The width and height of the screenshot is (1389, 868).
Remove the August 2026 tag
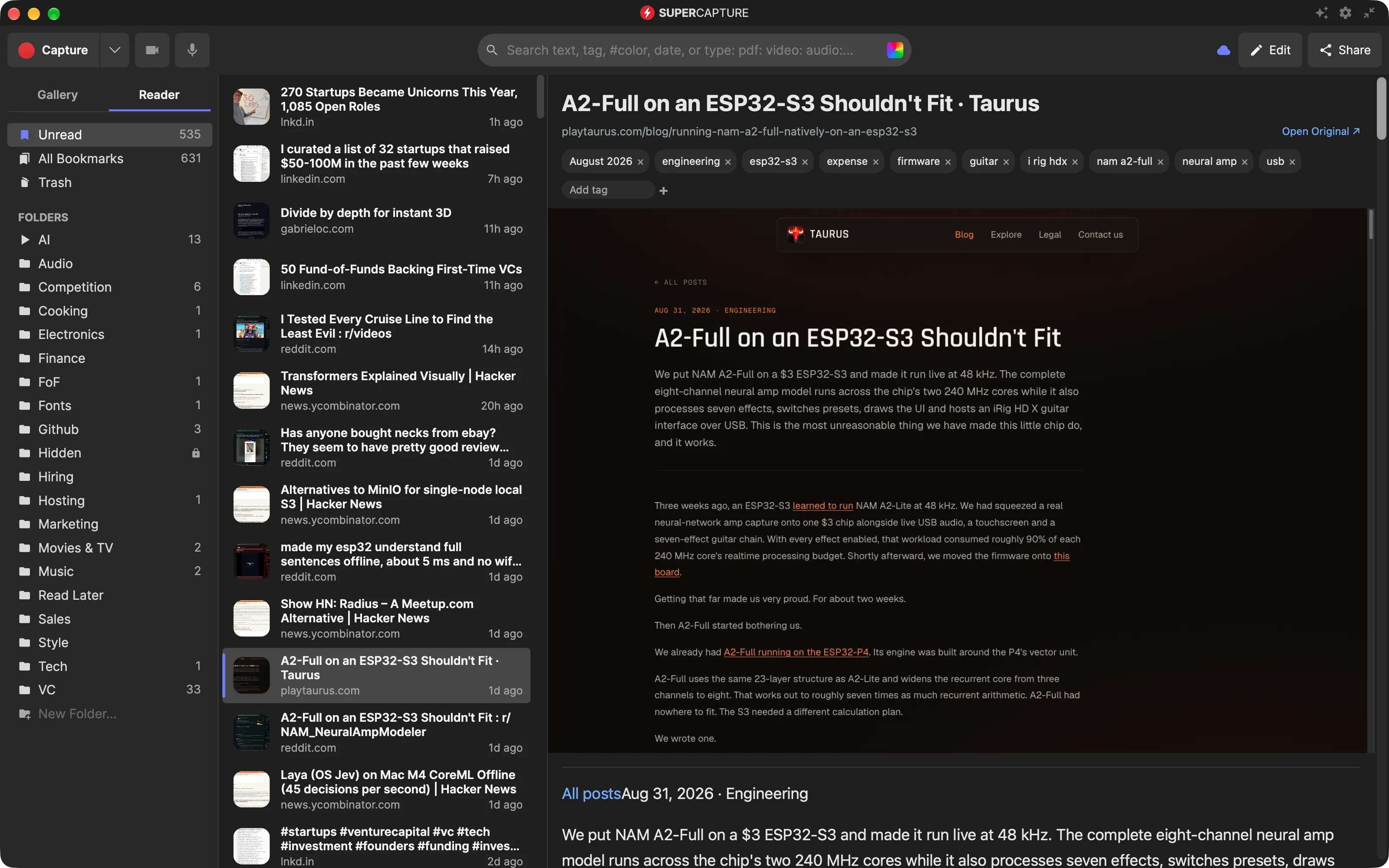(641, 162)
